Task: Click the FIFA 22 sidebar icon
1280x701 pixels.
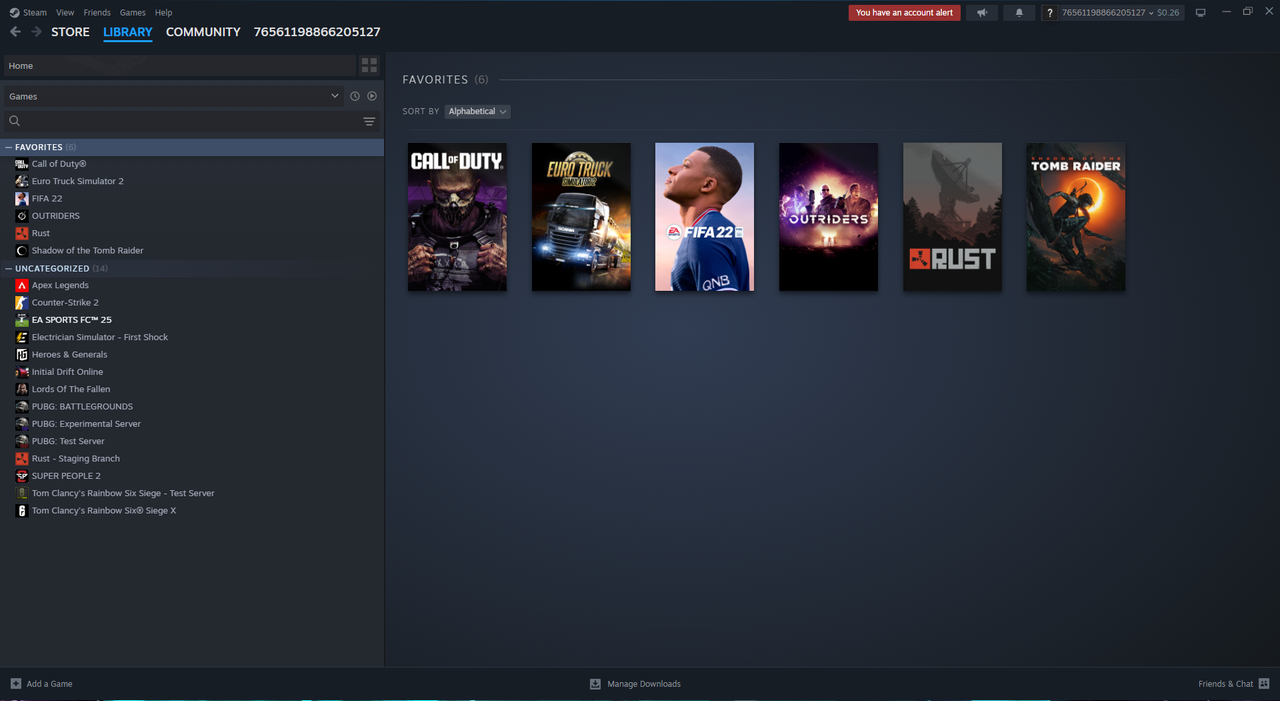Action: (x=22, y=198)
